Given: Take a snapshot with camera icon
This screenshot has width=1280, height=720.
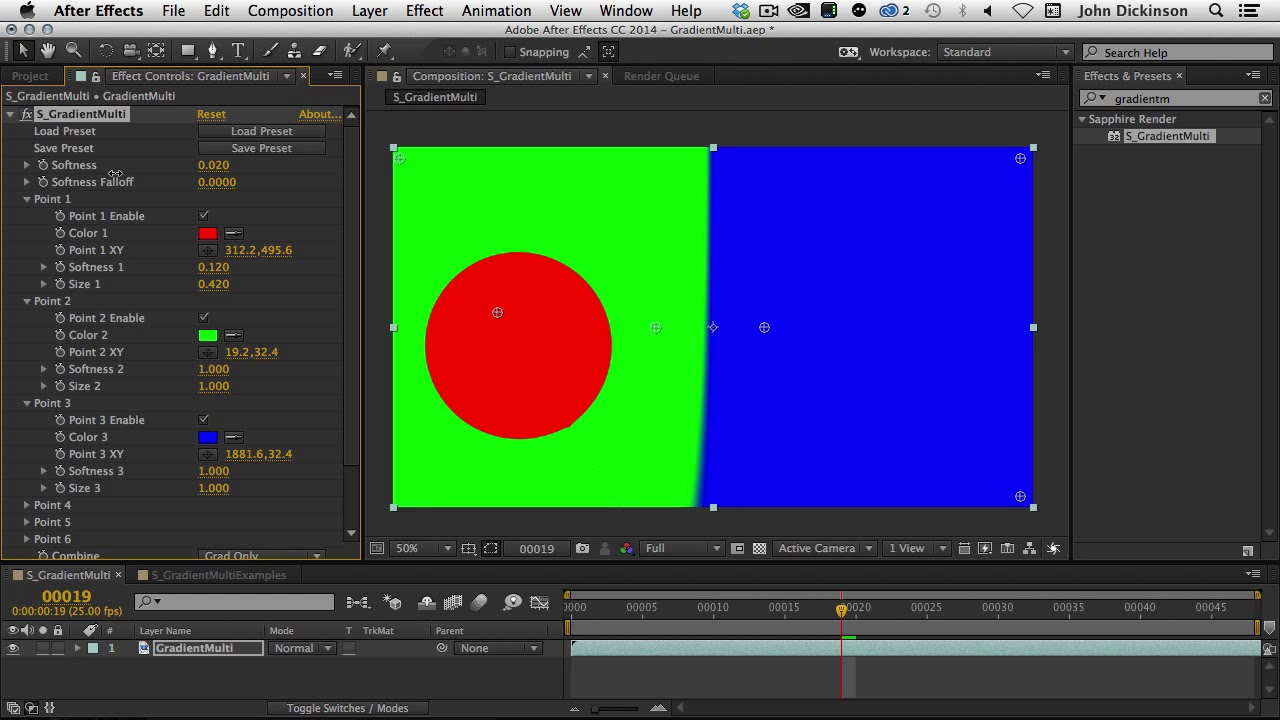Looking at the screenshot, I should click(x=582, y=548).
